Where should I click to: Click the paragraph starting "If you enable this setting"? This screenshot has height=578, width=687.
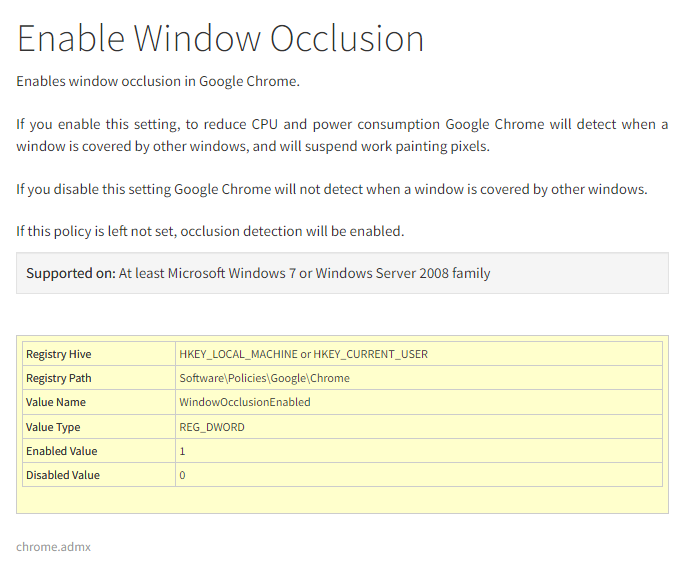pyautogui.click(x=342, y=135)
